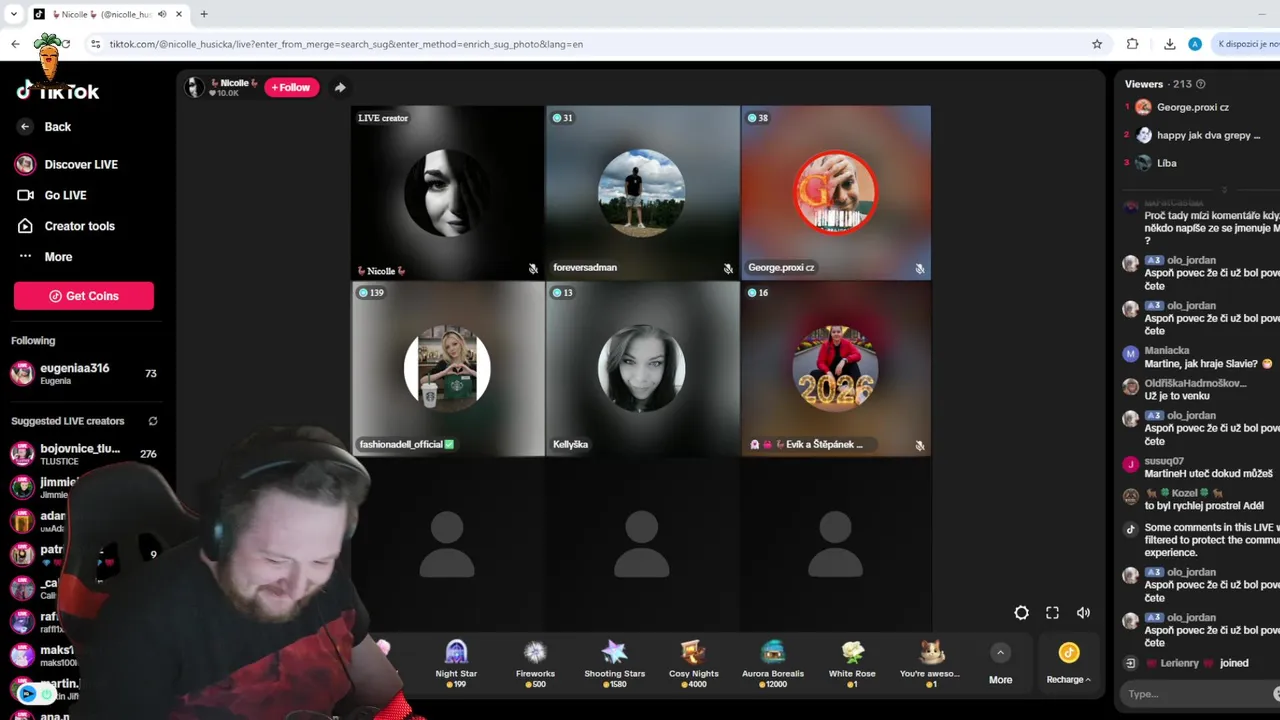Open fashionadell_official guest tile
This screenshot has width=1280, height=720.
447,369
